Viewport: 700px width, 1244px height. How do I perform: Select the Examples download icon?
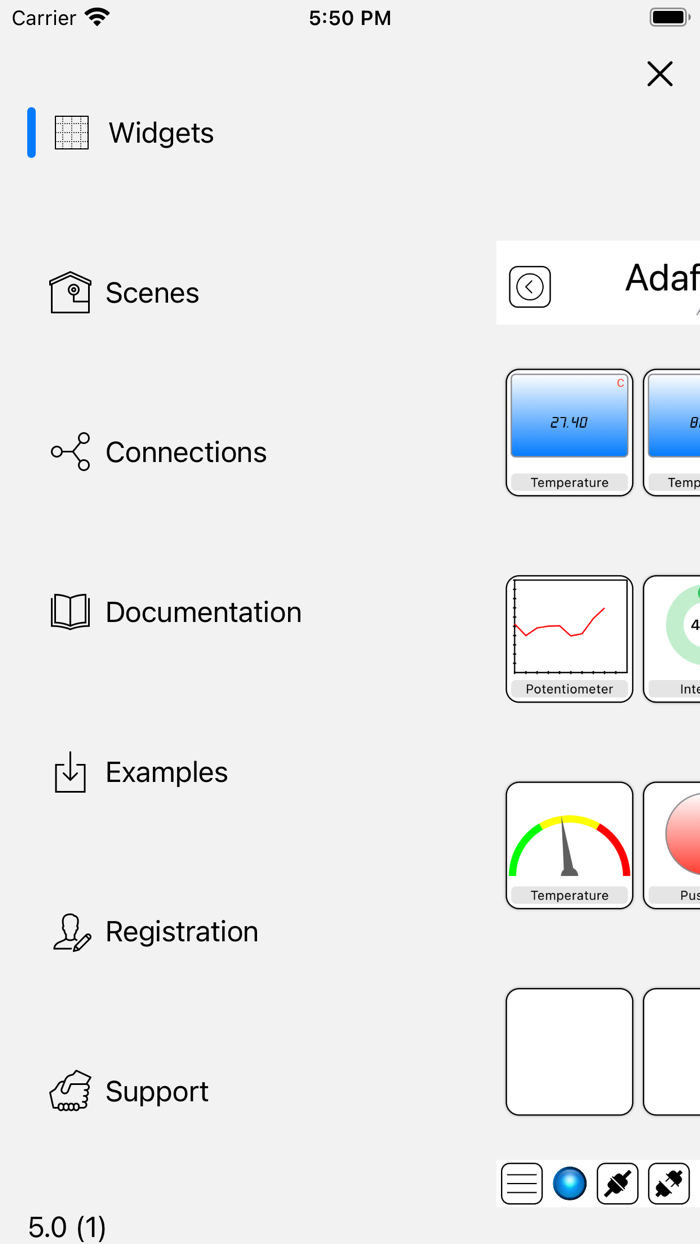[x=70, y=772]
